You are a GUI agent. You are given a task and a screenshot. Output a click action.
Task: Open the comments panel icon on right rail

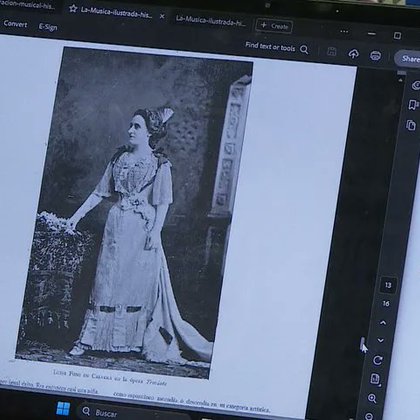click(x=416, y=85)
